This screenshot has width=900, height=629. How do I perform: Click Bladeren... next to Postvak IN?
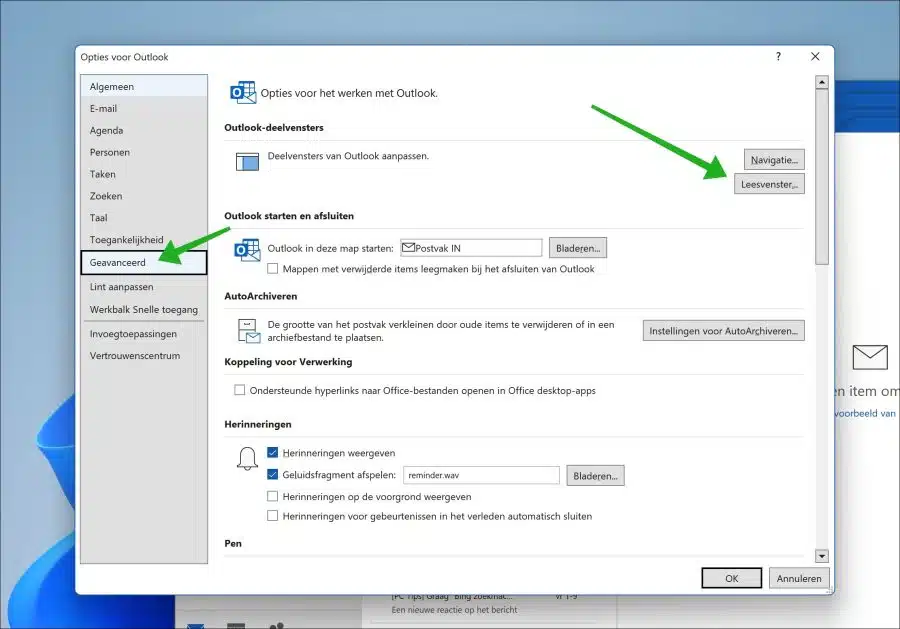578,248
